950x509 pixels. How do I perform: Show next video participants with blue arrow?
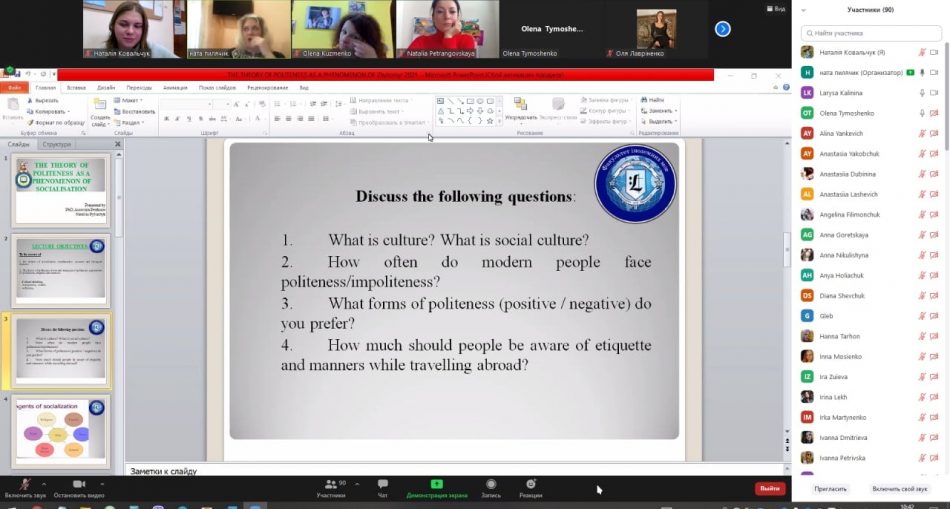pyautogui.click(x=722, y=29)
